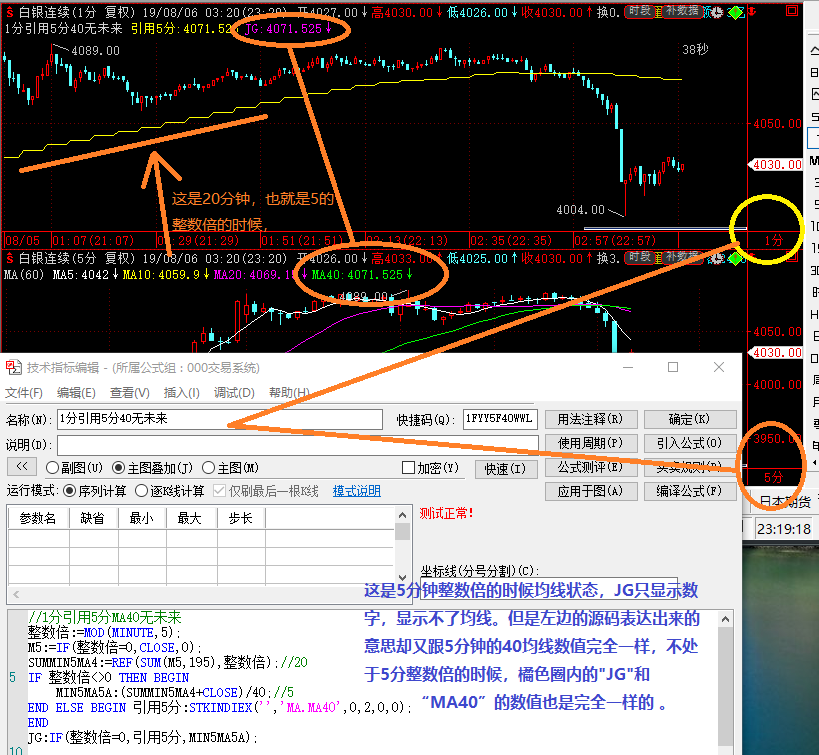Confirm with the 确定(K) button
Screen dimensions: 819x755
point(690,419)
